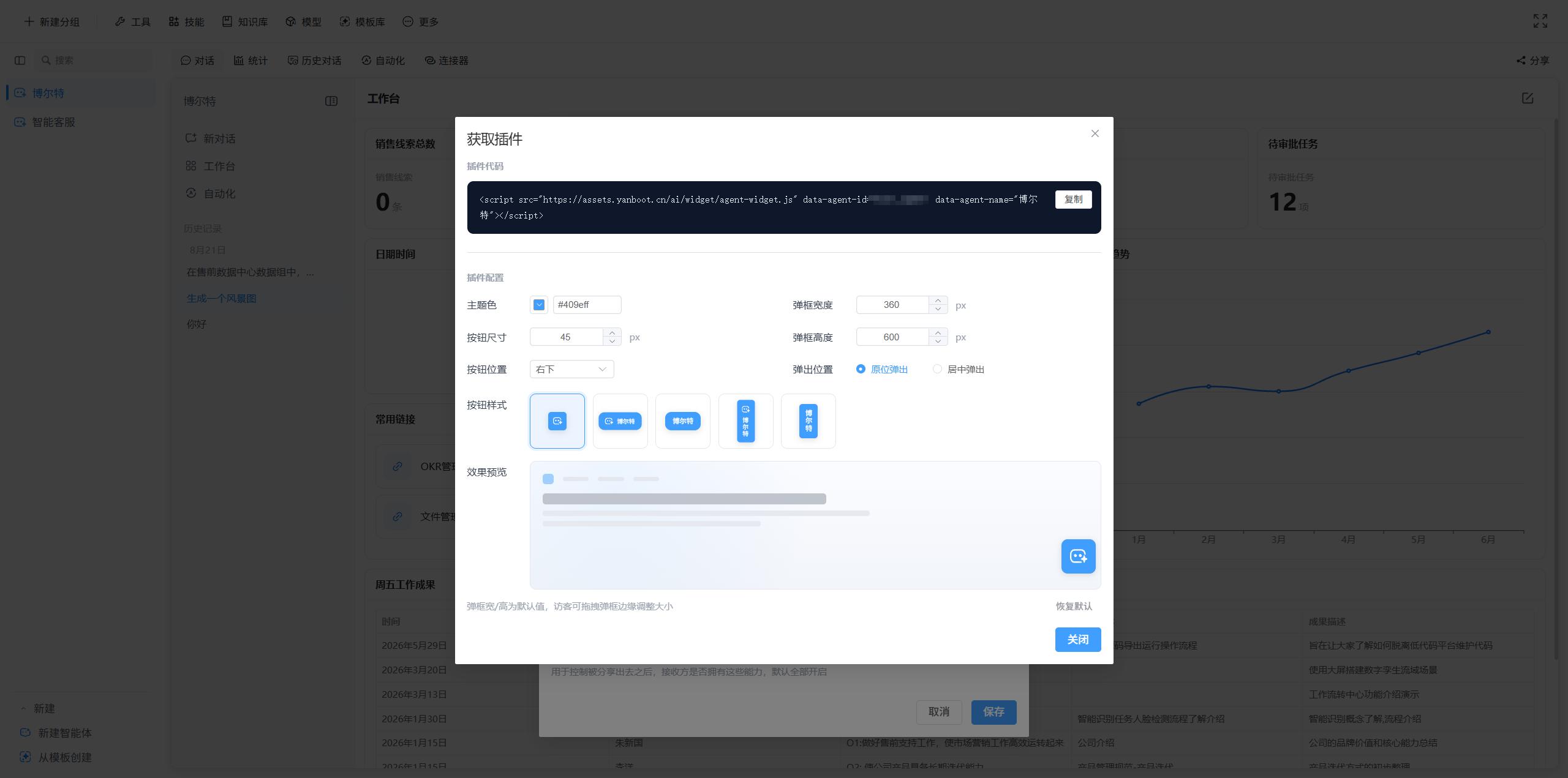Collapse the 新建 section in sidebar
Screen dimensions: 1568x778
tap(39, 709)
